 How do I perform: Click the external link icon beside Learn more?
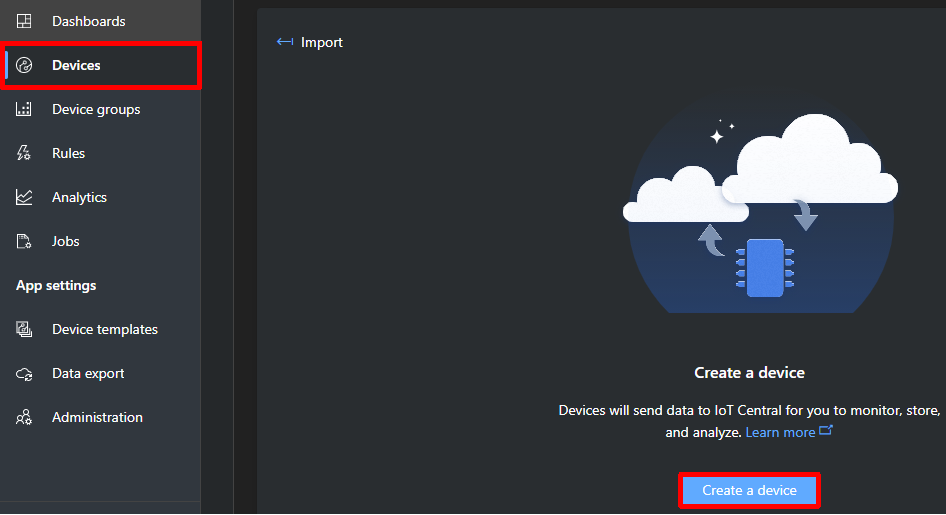click(x=826, y=431)
